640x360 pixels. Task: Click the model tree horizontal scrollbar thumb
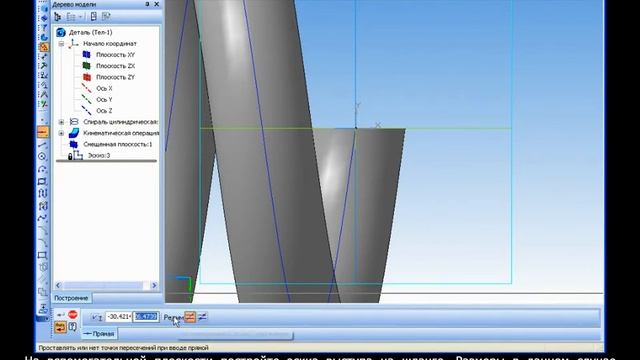pos(104,286)
